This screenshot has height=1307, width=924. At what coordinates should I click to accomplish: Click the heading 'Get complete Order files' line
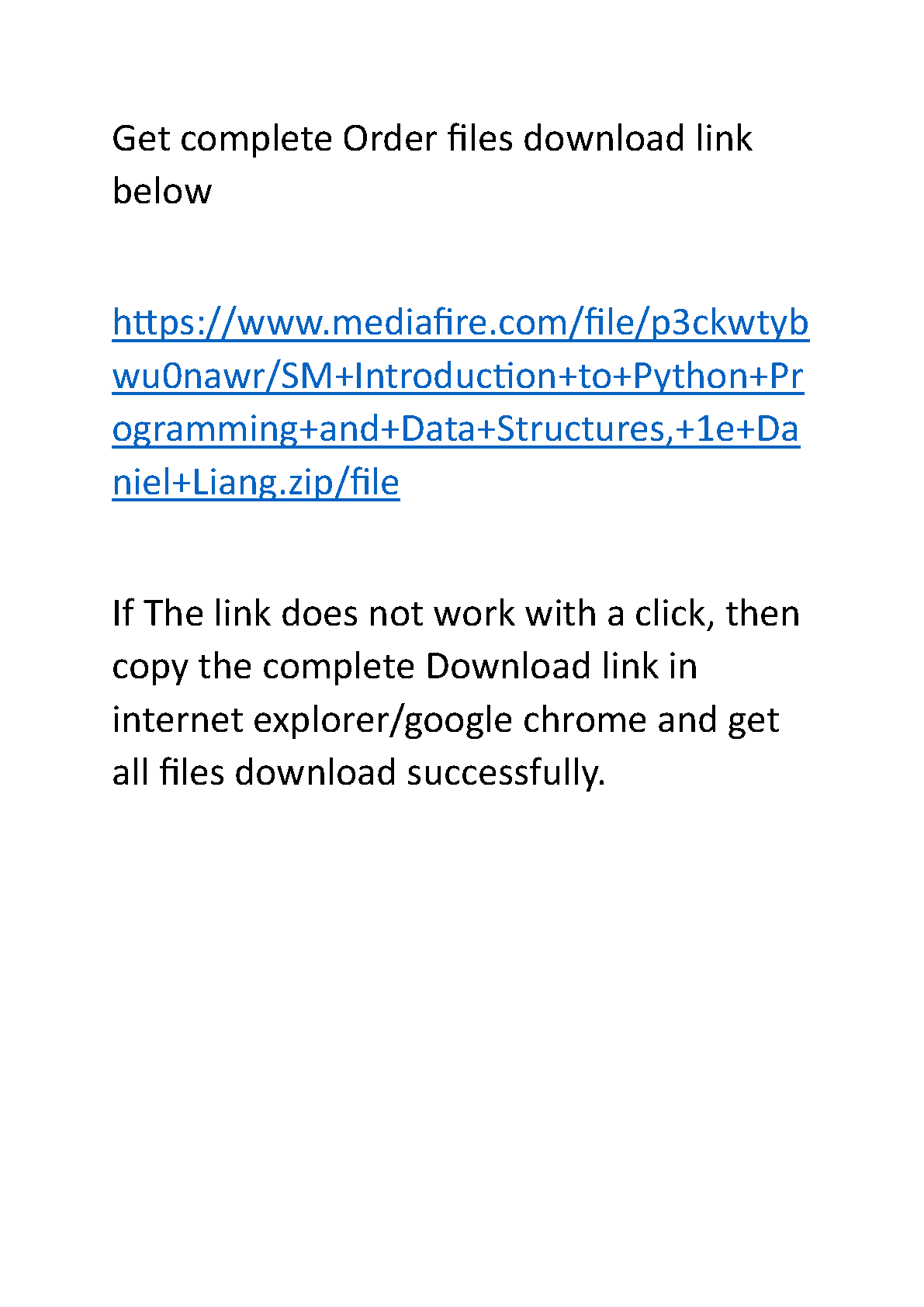(432, 139)
